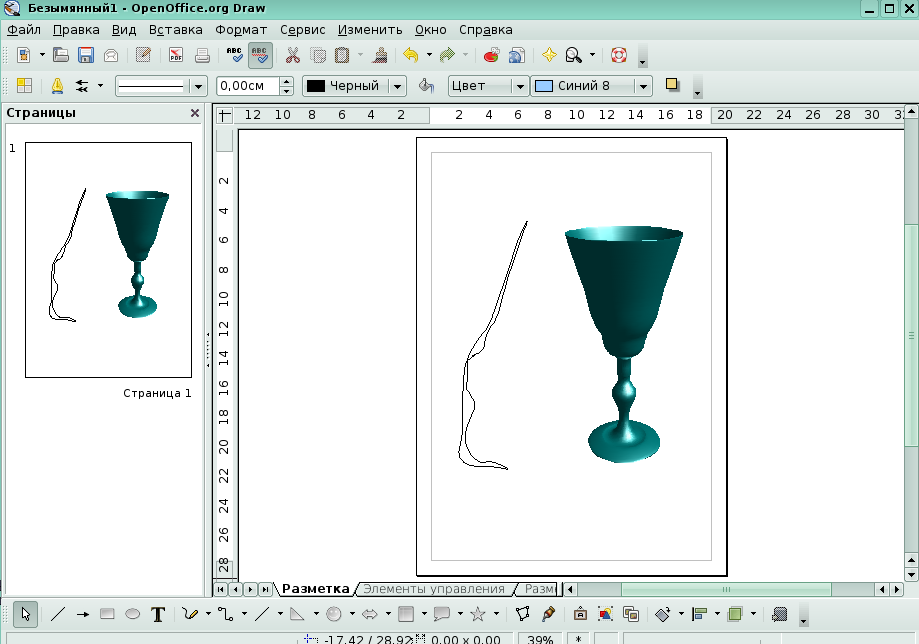Increase the line width with spinner up arrow
Screen dimensions: 919x644
[x=287, y=81]
